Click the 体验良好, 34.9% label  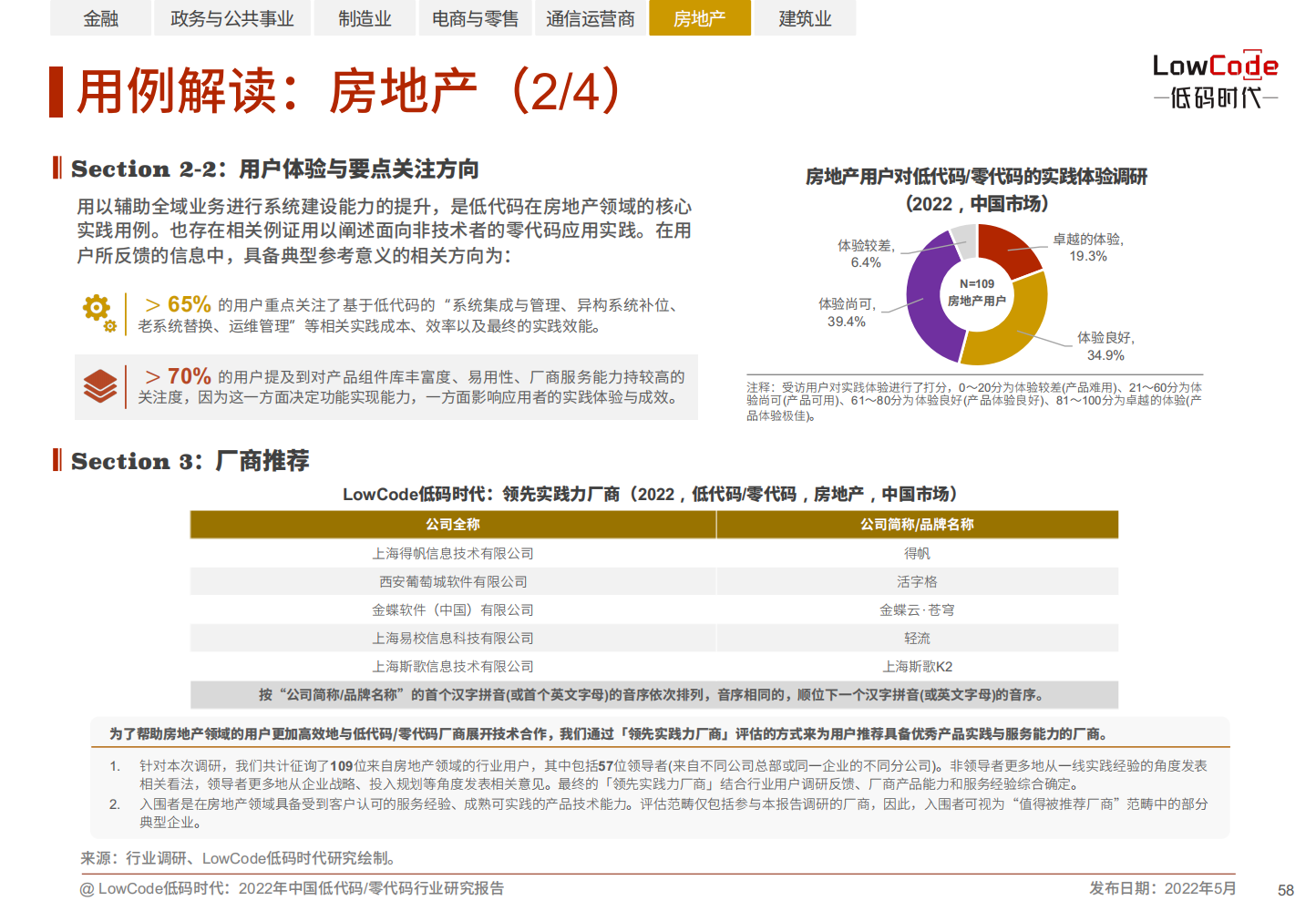click(1105, 346)
